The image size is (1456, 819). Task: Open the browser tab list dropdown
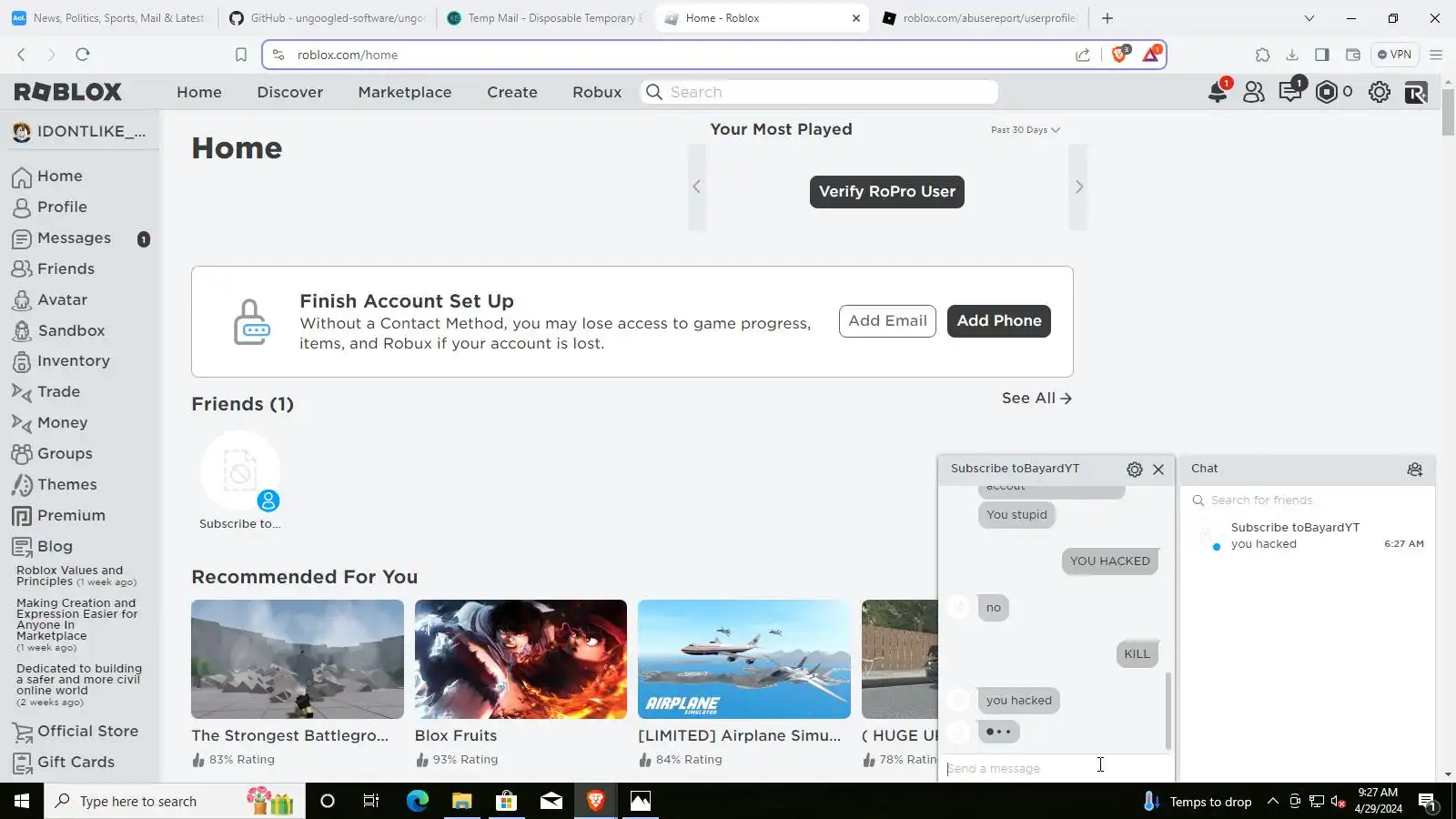click(x=1309, y=18)
